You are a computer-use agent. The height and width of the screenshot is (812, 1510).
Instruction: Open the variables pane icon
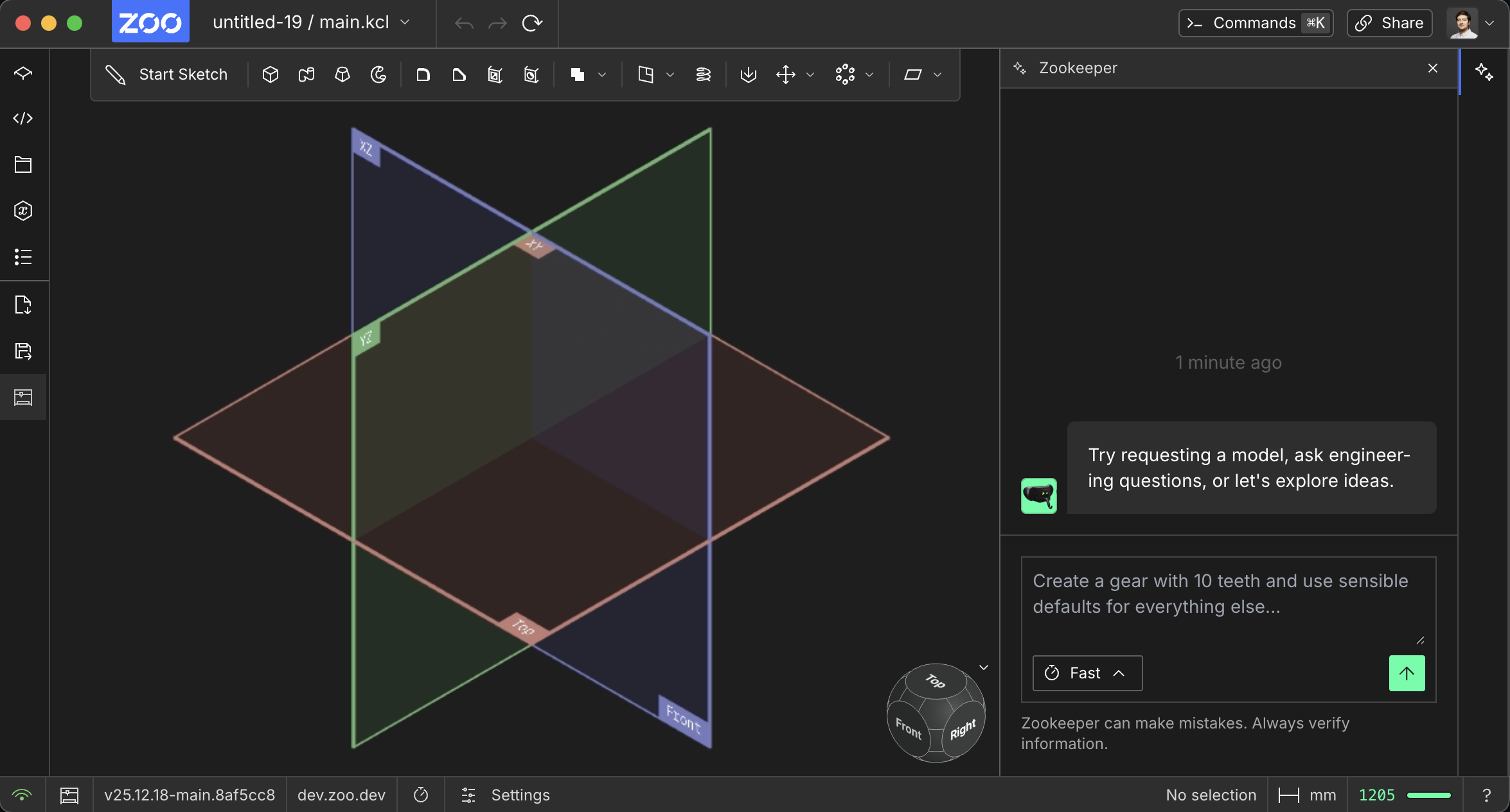[23, 211]
